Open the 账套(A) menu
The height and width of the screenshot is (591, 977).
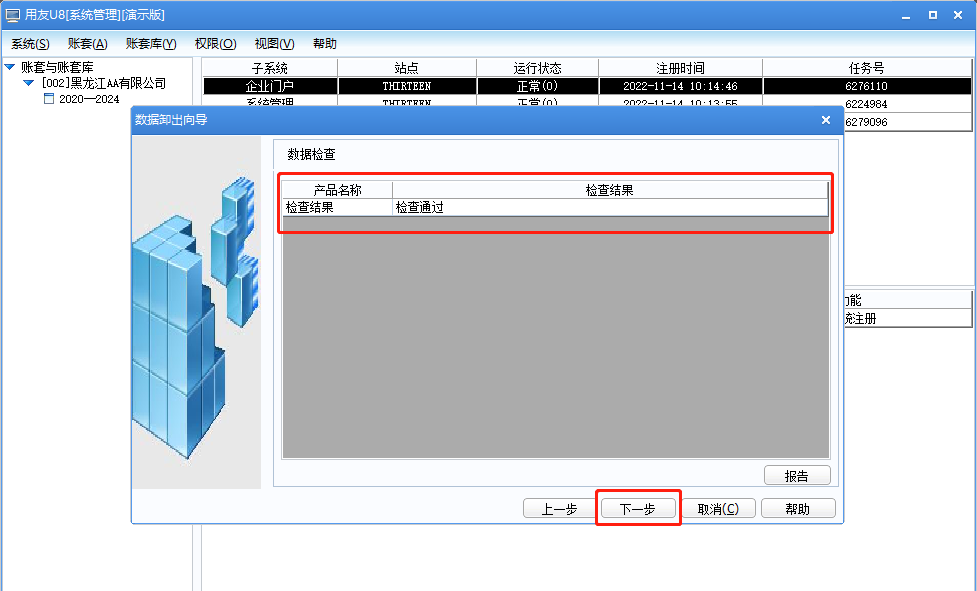(87, 44)
